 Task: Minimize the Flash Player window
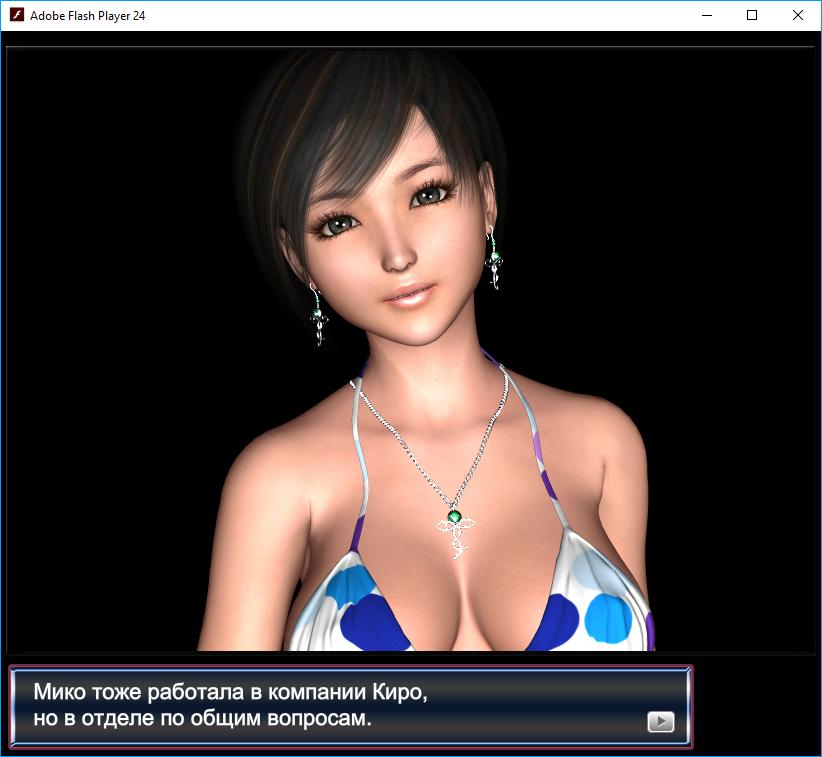pos(706,15)
